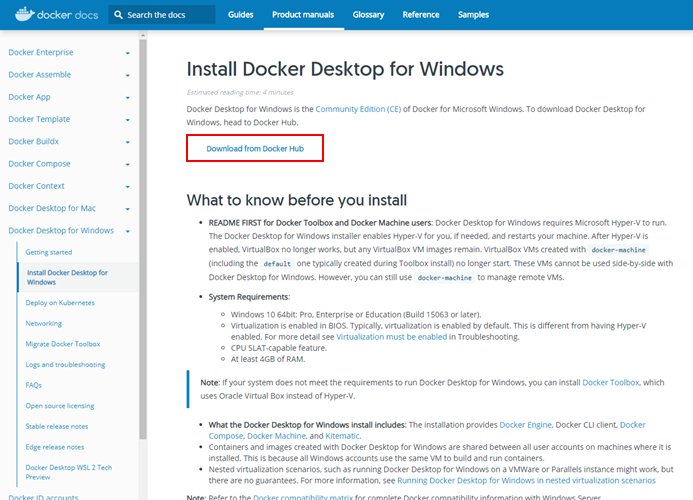Open the Reference tab
The height and width of the screenshot is (500, 693).
(x=421, y=15)
